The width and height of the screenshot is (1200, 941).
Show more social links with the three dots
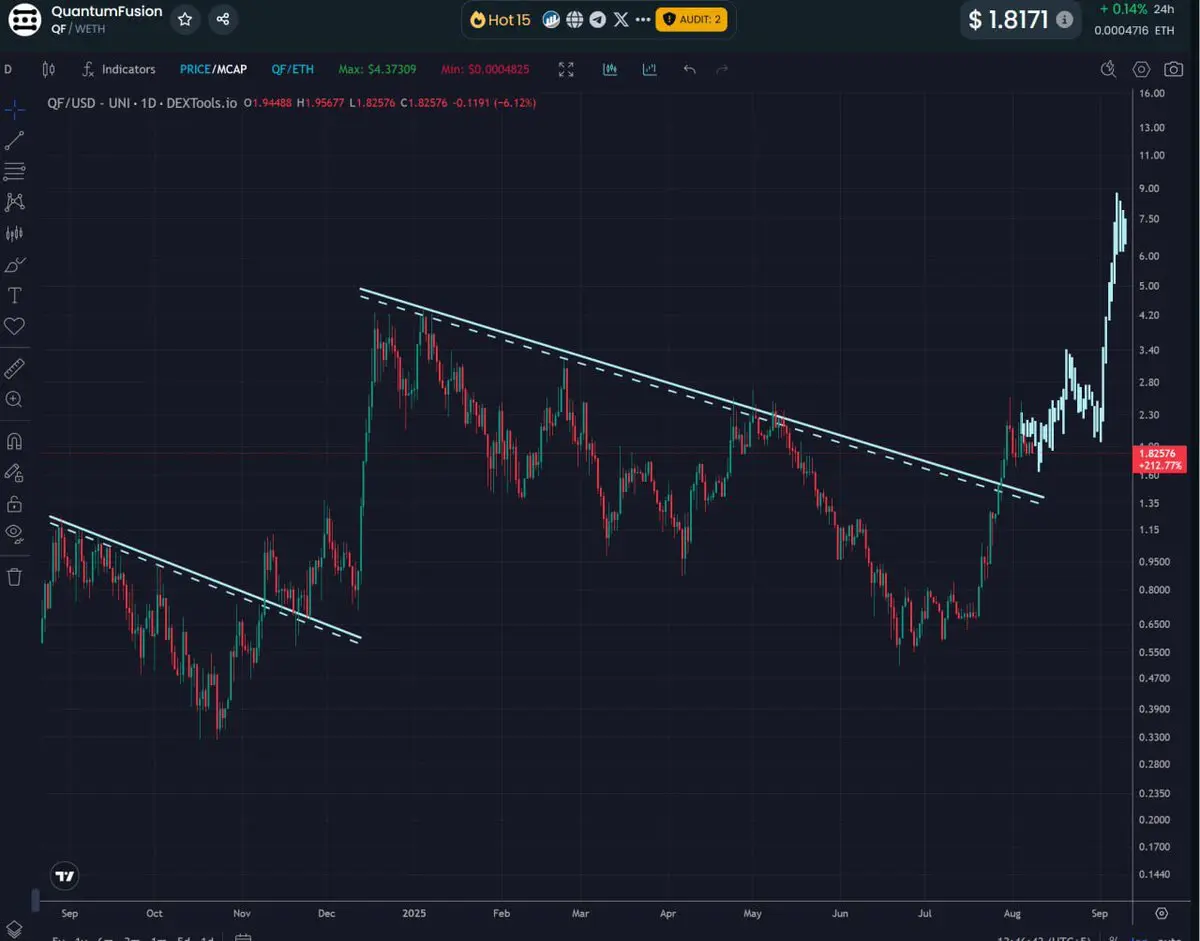643,19
